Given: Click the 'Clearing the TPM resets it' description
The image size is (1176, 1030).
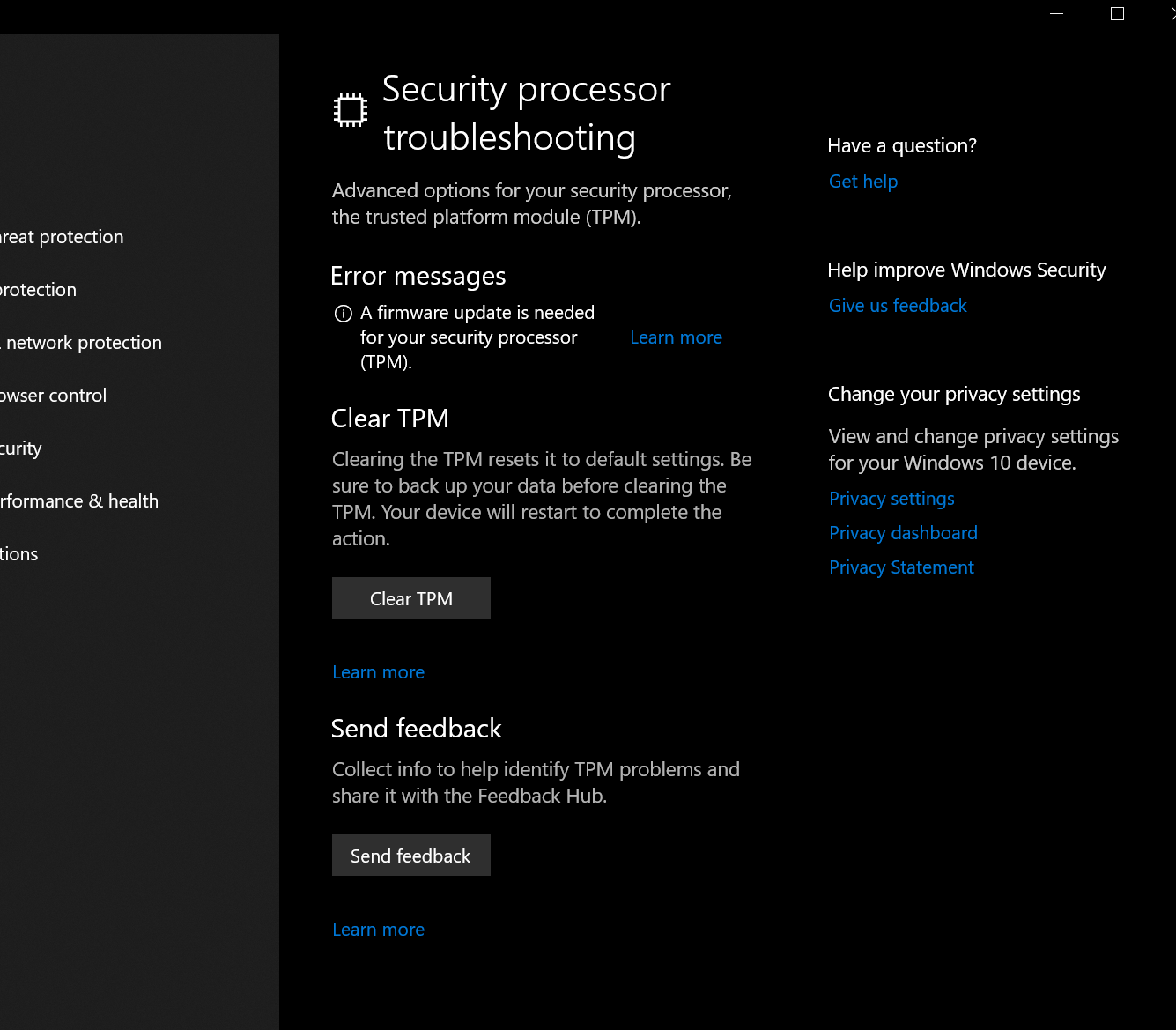Looking at the screenshot, I should coord(542,499).
